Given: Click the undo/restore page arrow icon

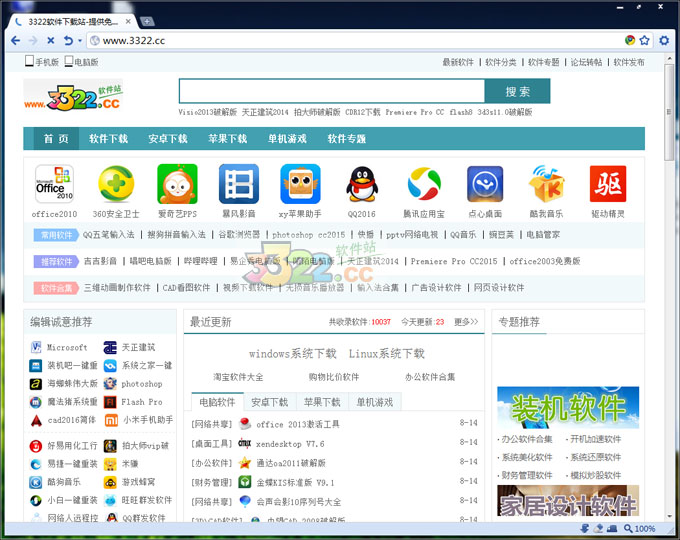Looking at the screenshot, I should click(68, 40).
